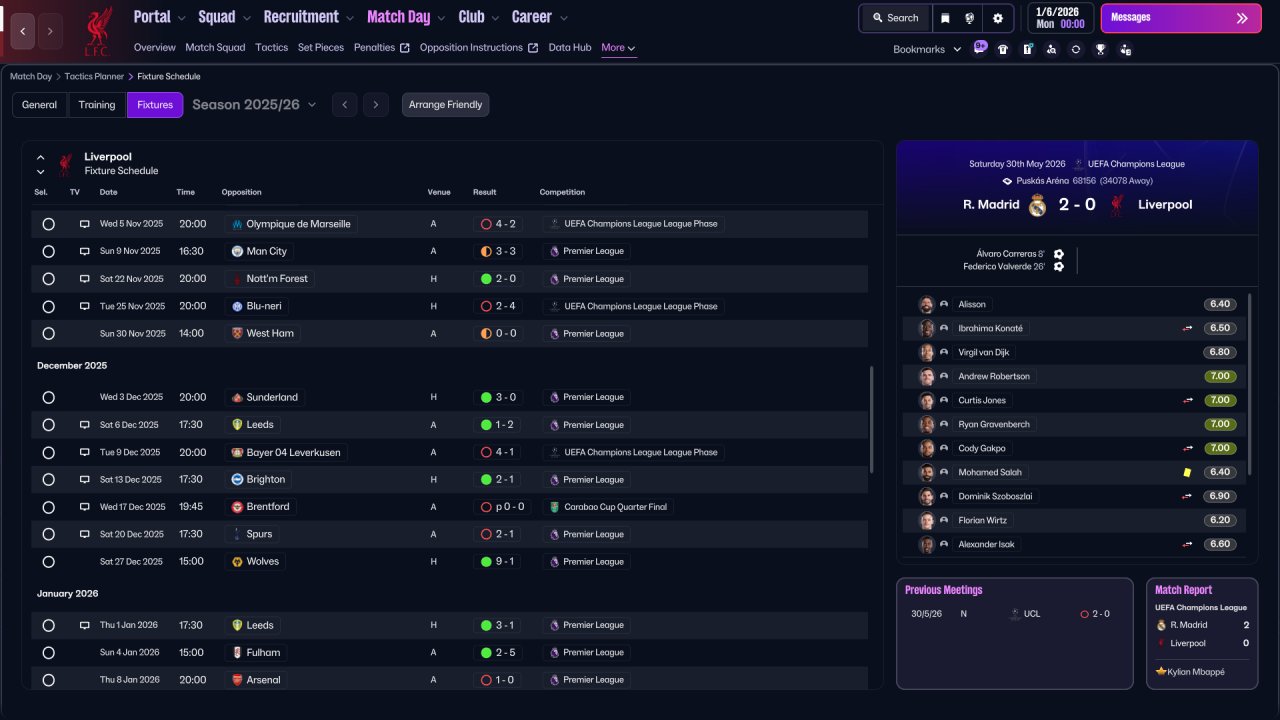Select the Sunderland fixture radio button
Screen dimensions: 1280x720
(x=48, y=397)
